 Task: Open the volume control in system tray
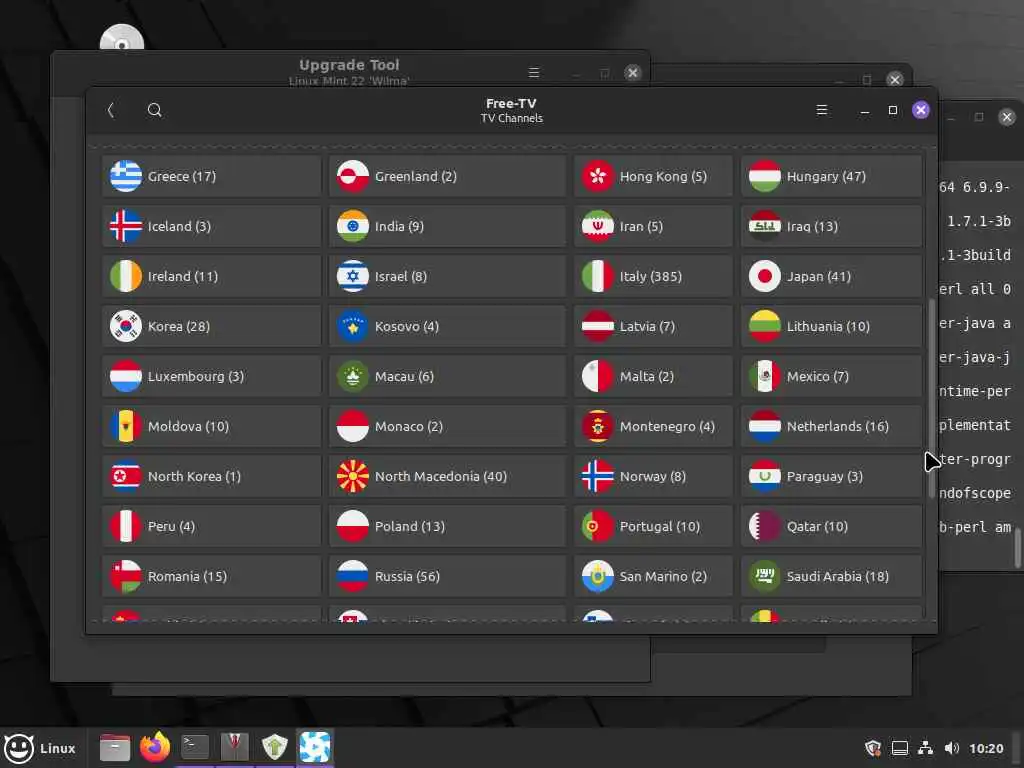click(x=952, y=748)
